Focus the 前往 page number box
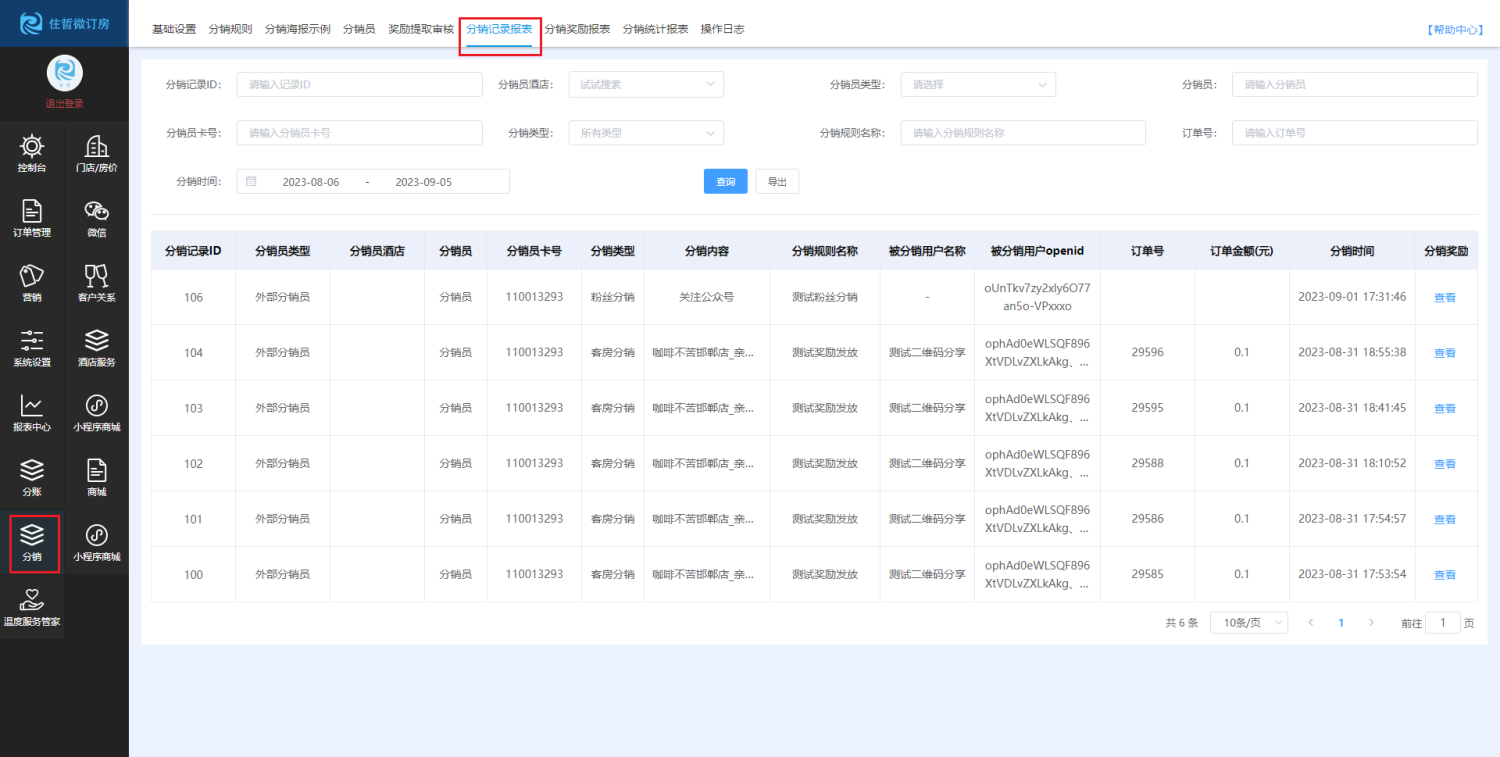The width and height of the screenshot is (1500, 757). click(x=1442, y=622)
